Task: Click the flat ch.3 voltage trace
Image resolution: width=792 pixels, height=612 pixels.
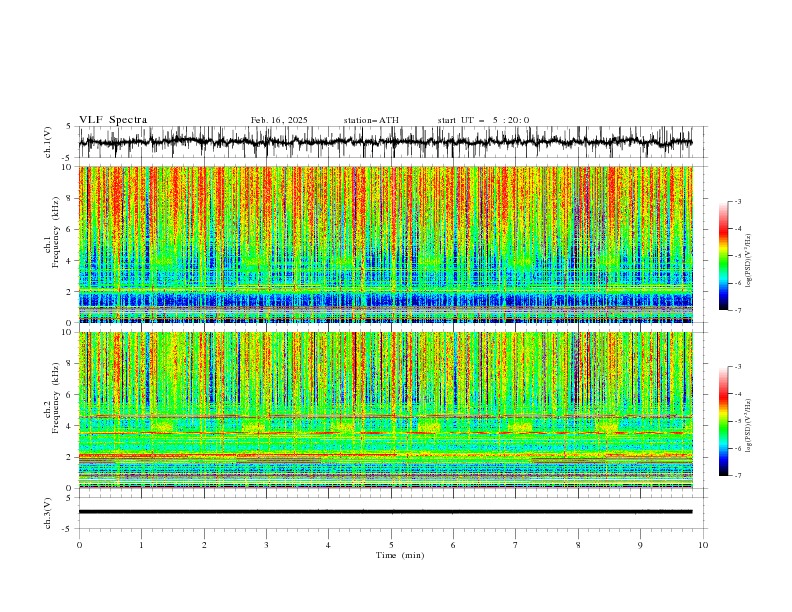Action: tap(385, 512)
